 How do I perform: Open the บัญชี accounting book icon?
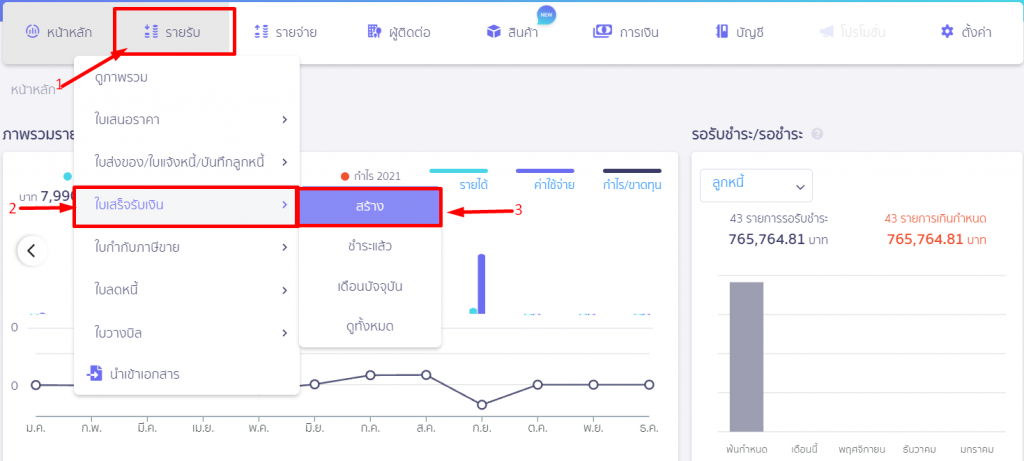pos(722,32)
